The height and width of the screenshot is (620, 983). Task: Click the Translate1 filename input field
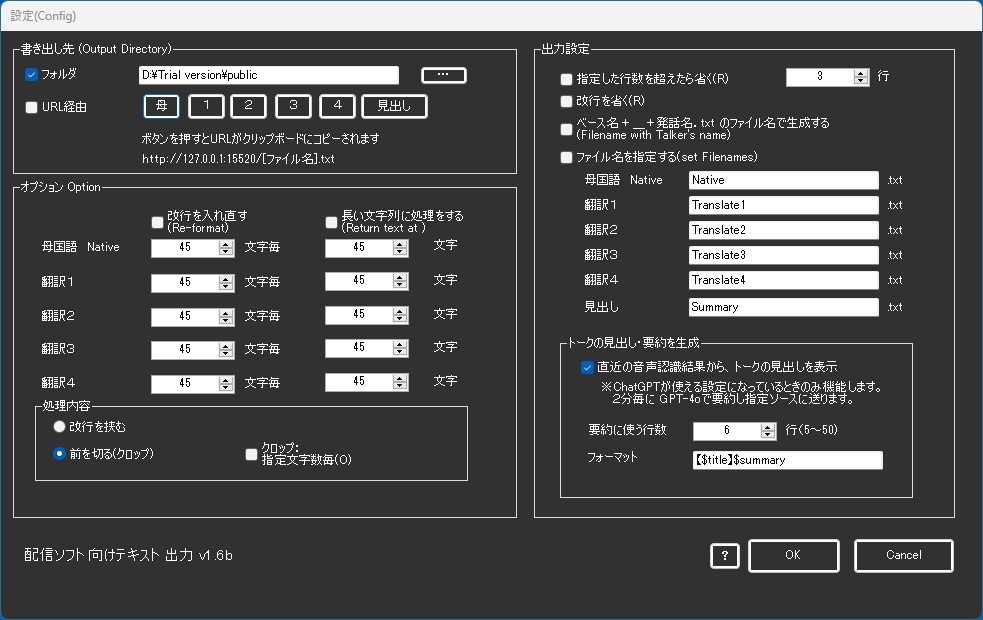pyautogui.click(x=784, y=205)
